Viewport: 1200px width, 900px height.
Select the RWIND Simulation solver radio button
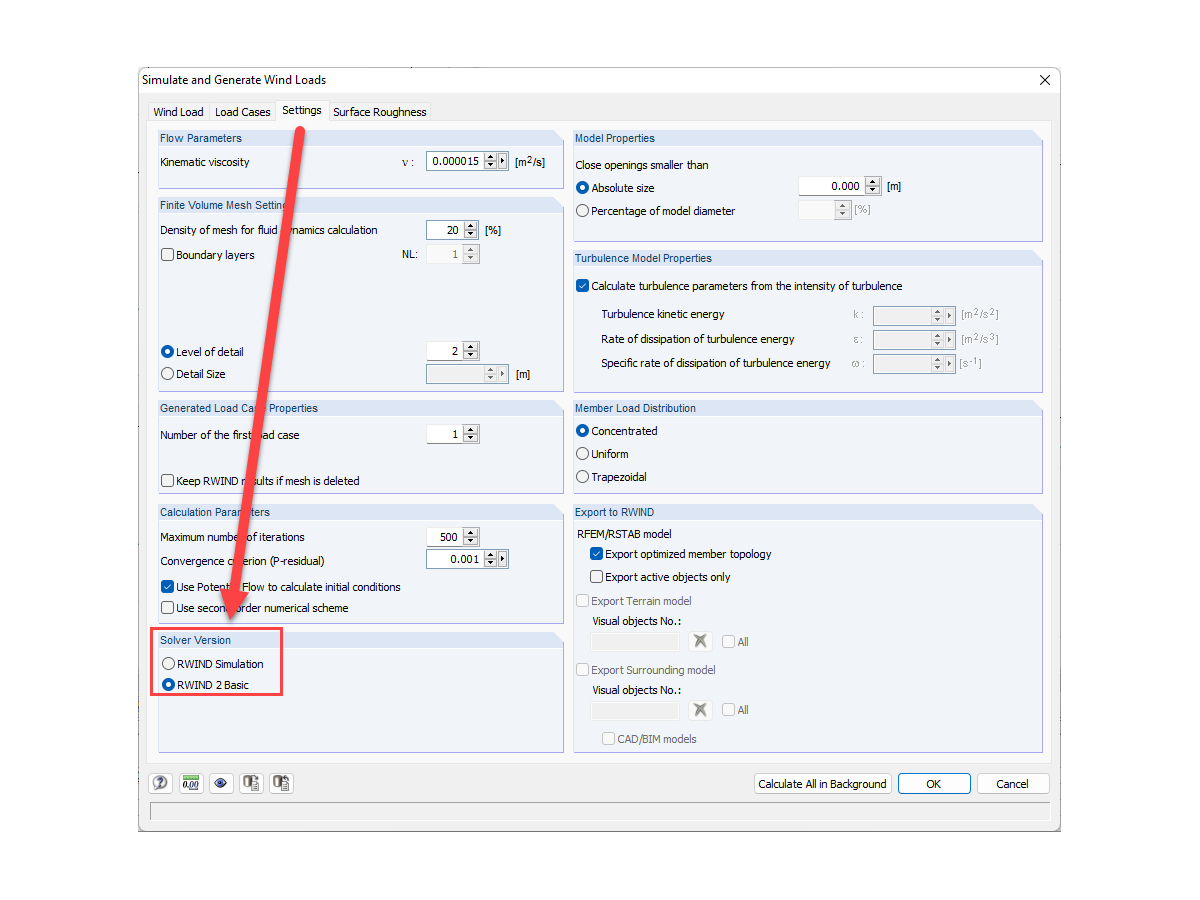click(x=168, y=664)
